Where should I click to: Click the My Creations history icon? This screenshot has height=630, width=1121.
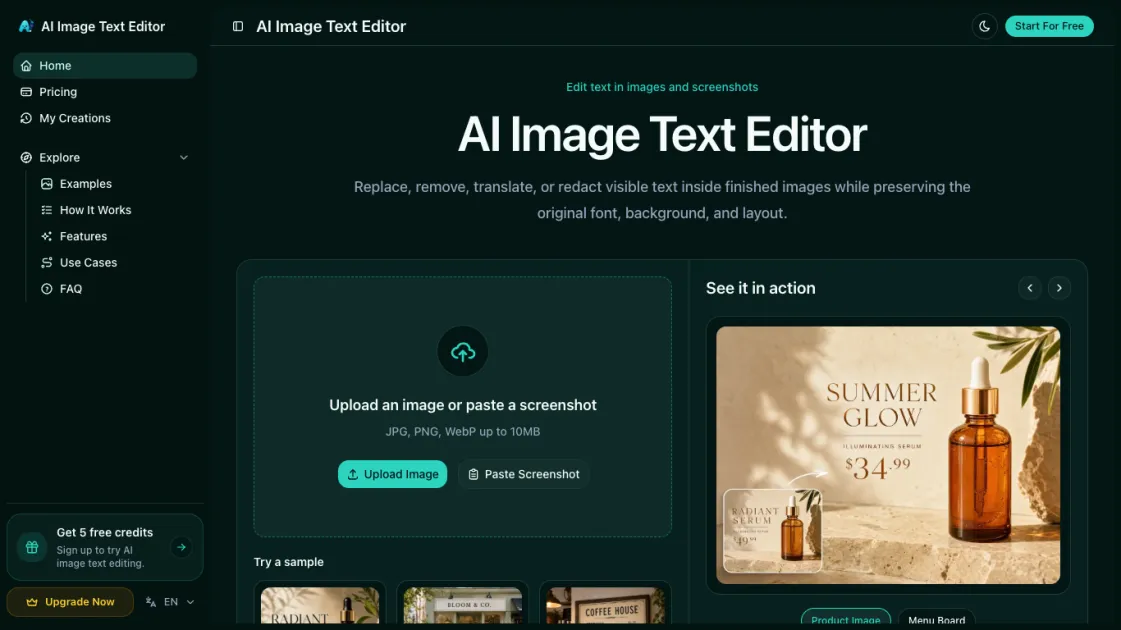tap(26, 119)
